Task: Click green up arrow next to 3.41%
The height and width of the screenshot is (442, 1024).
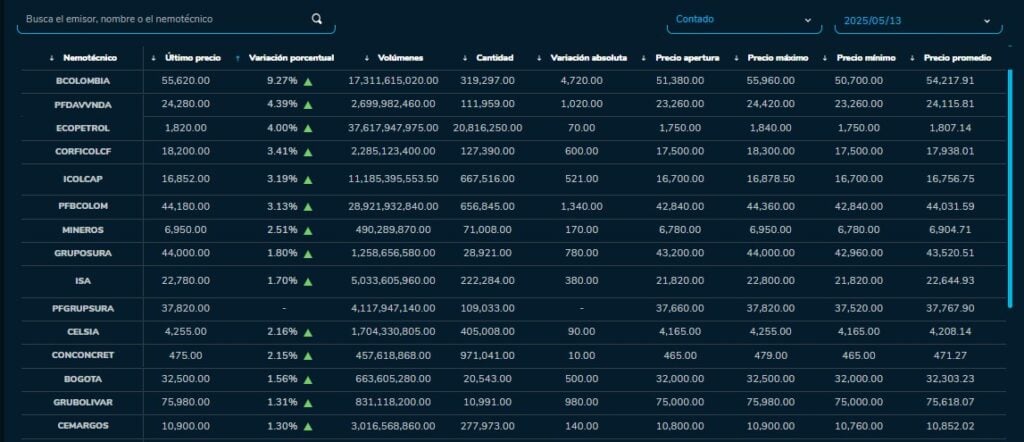Action: click(308, 151)
